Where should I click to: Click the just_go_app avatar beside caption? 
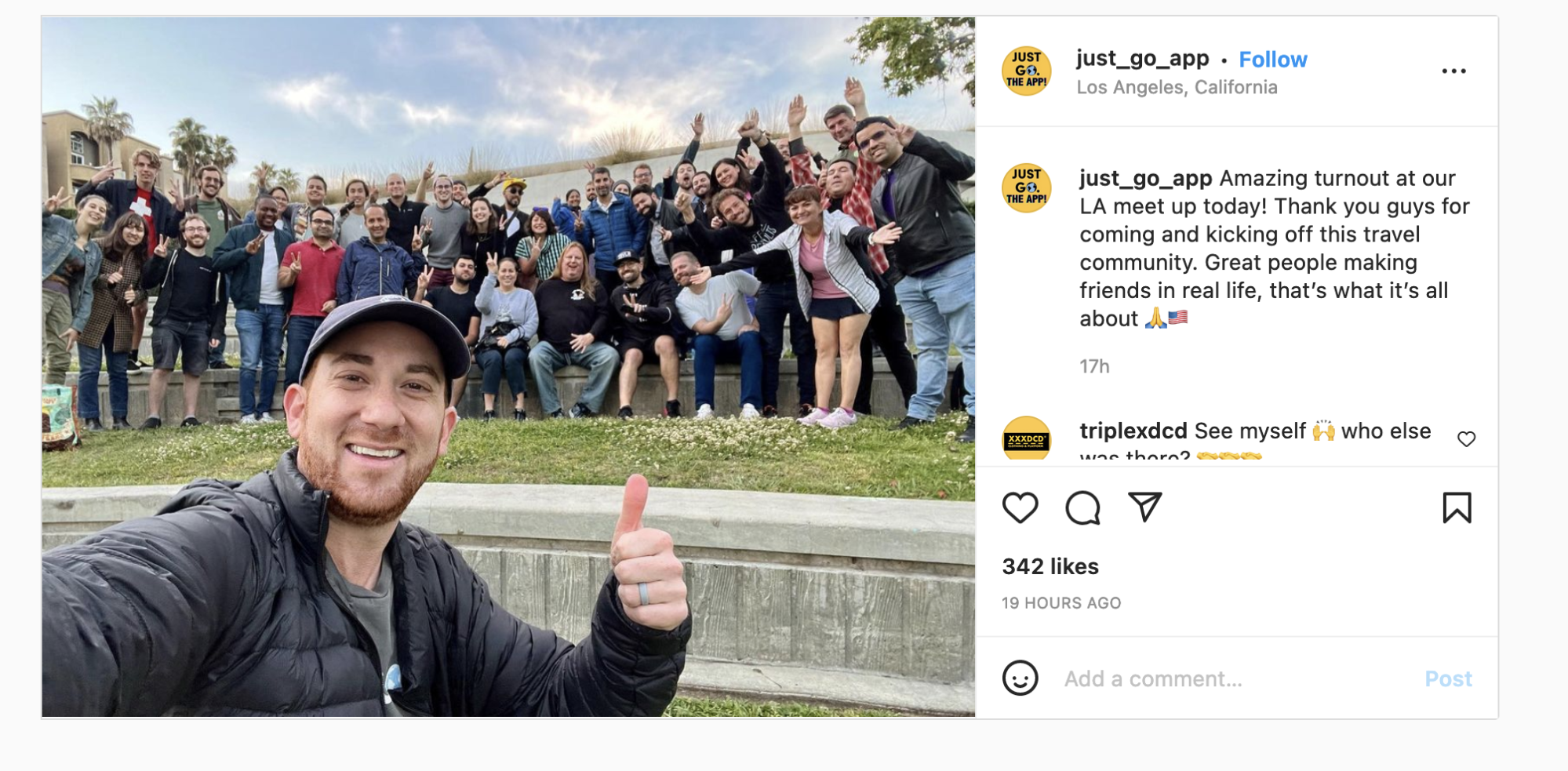click(x=1026, y=188)
